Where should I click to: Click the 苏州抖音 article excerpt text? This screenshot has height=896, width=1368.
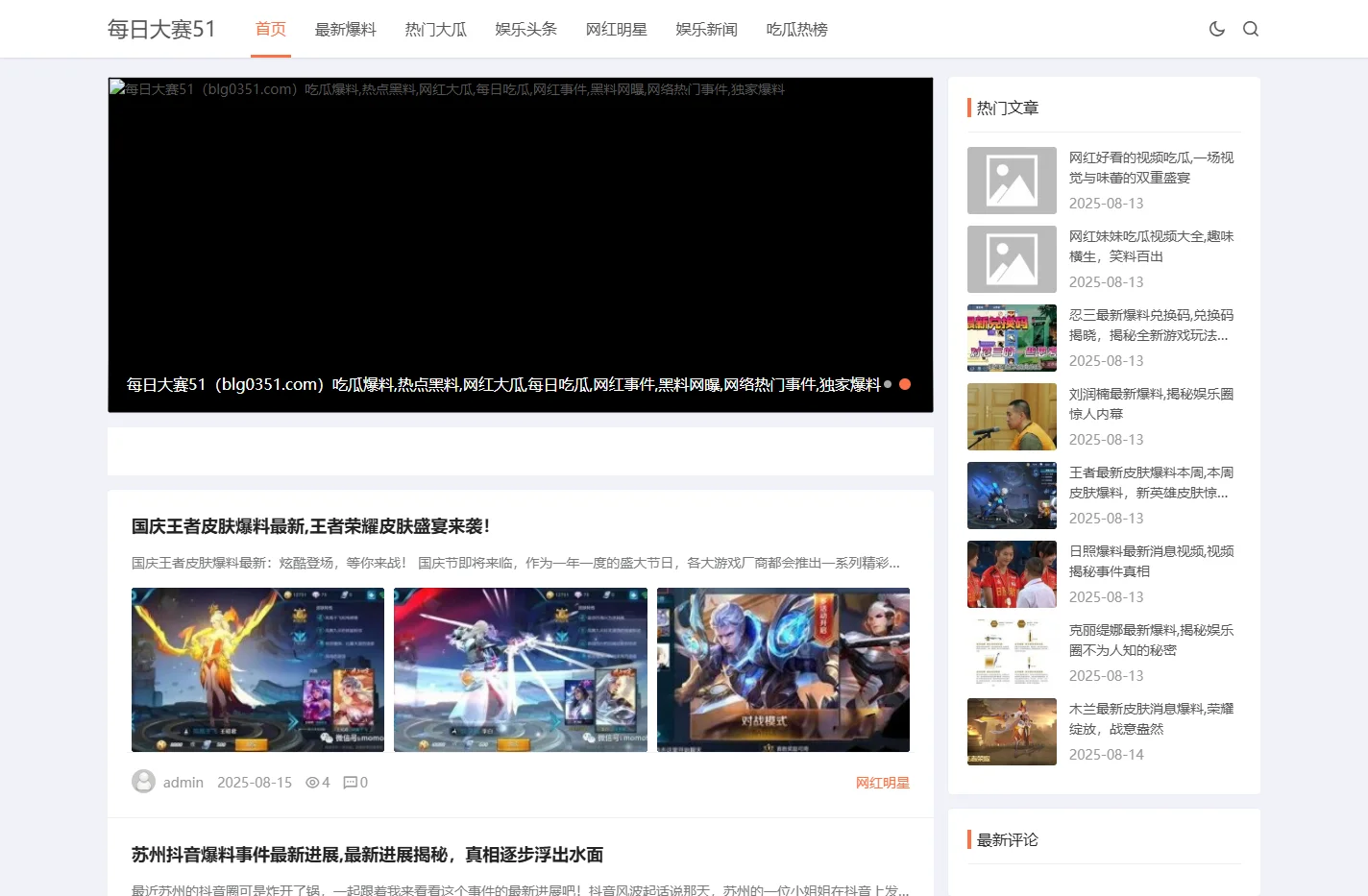click(x=520, y=890)
